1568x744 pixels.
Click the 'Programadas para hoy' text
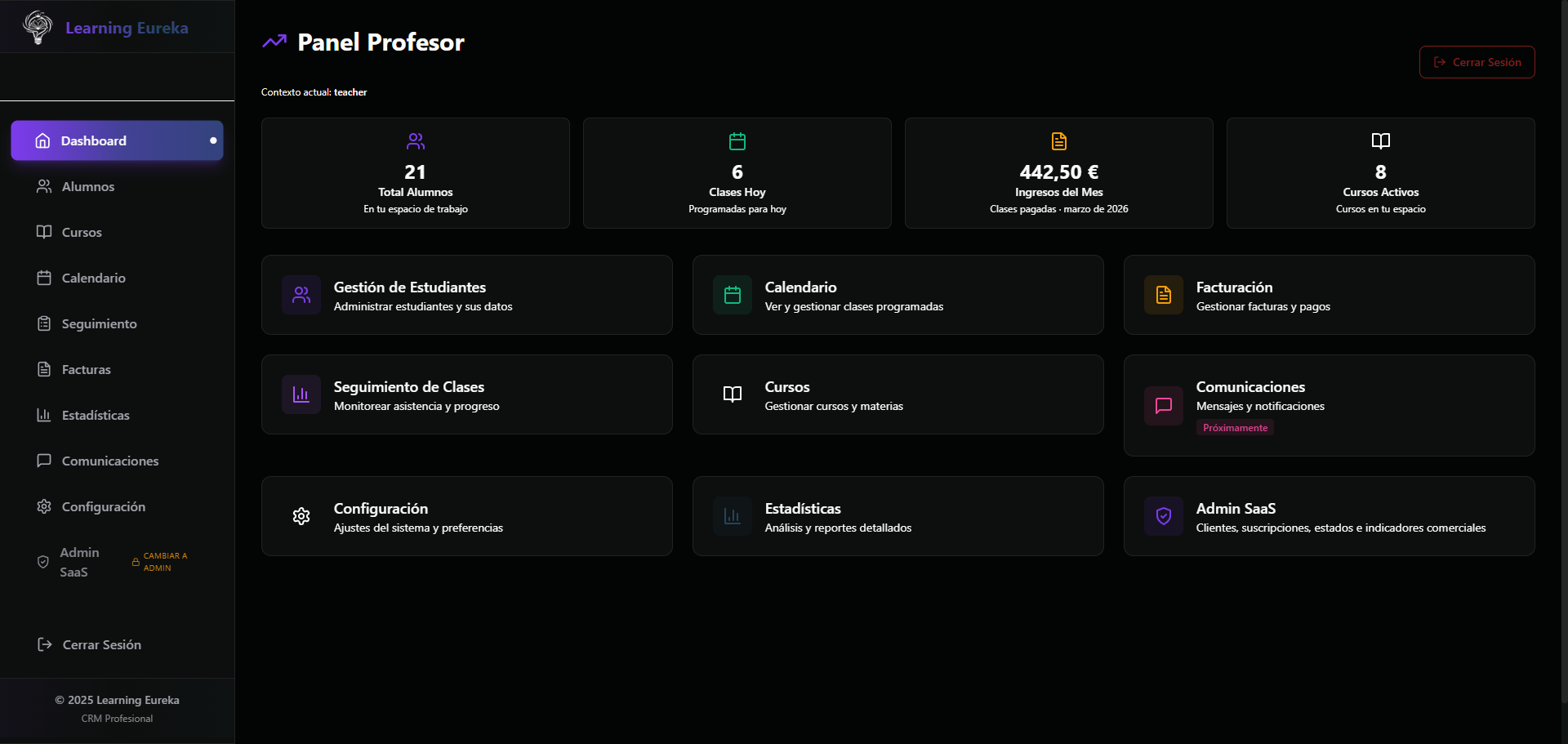[x=737, y=209]
